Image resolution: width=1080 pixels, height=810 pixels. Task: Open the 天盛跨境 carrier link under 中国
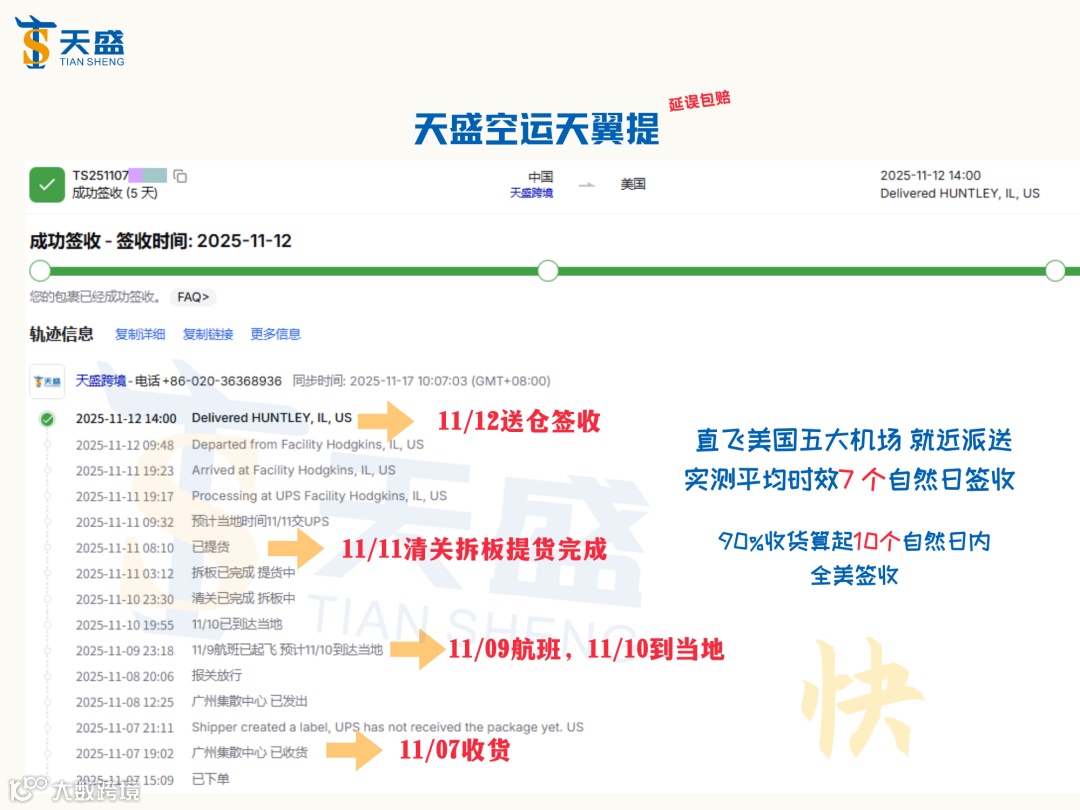[x=531, y=193]
